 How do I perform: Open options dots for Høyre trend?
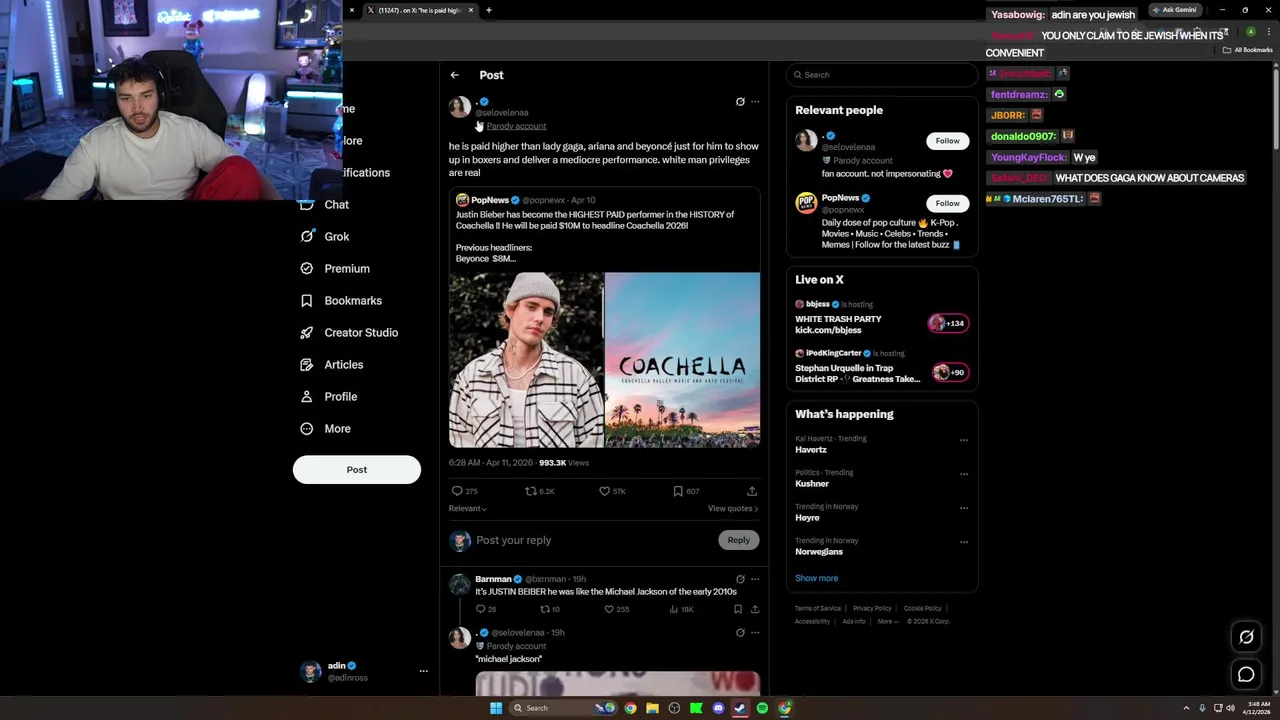[964, 508]
